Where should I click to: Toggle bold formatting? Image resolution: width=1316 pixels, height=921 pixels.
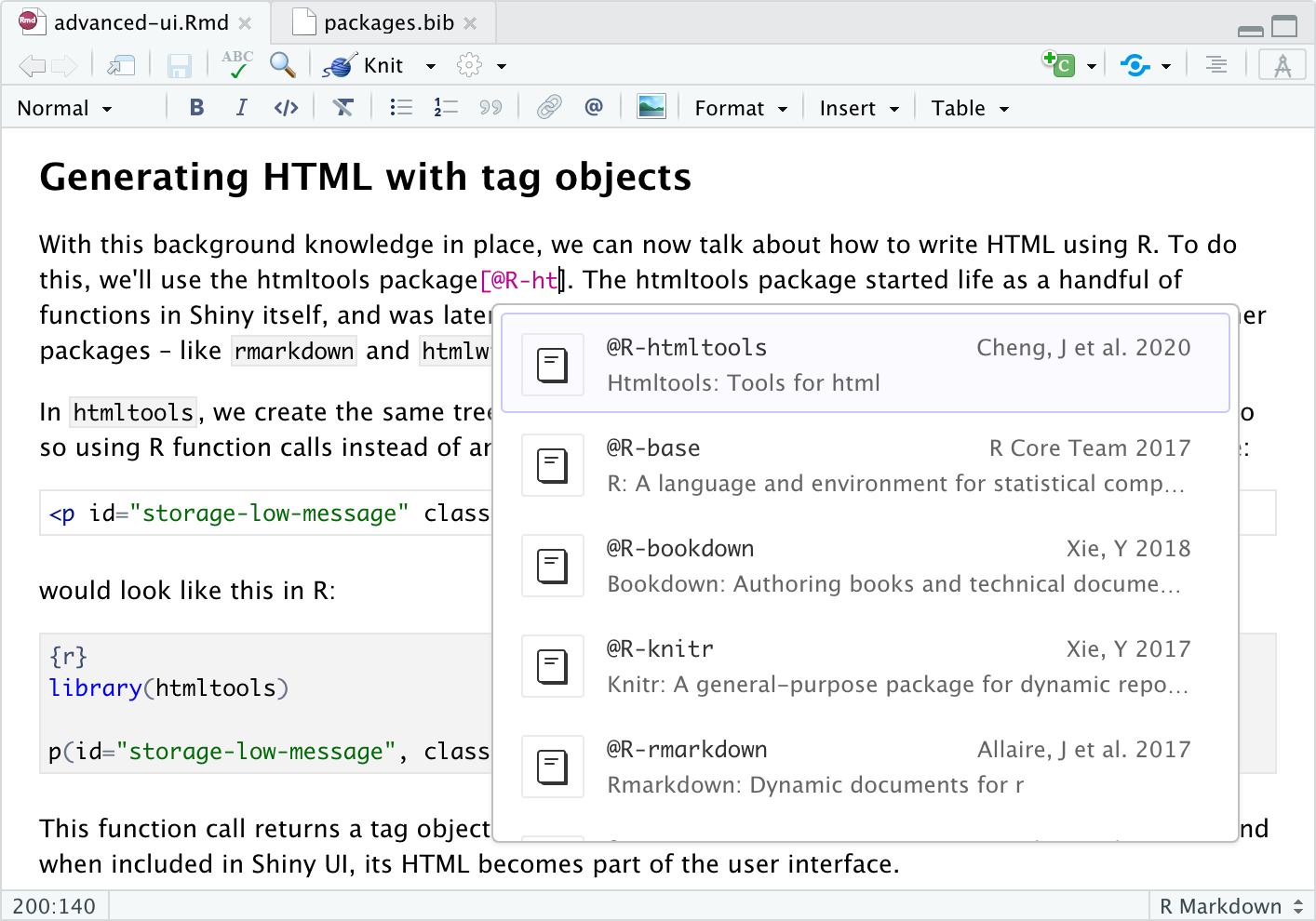[196, 108]
